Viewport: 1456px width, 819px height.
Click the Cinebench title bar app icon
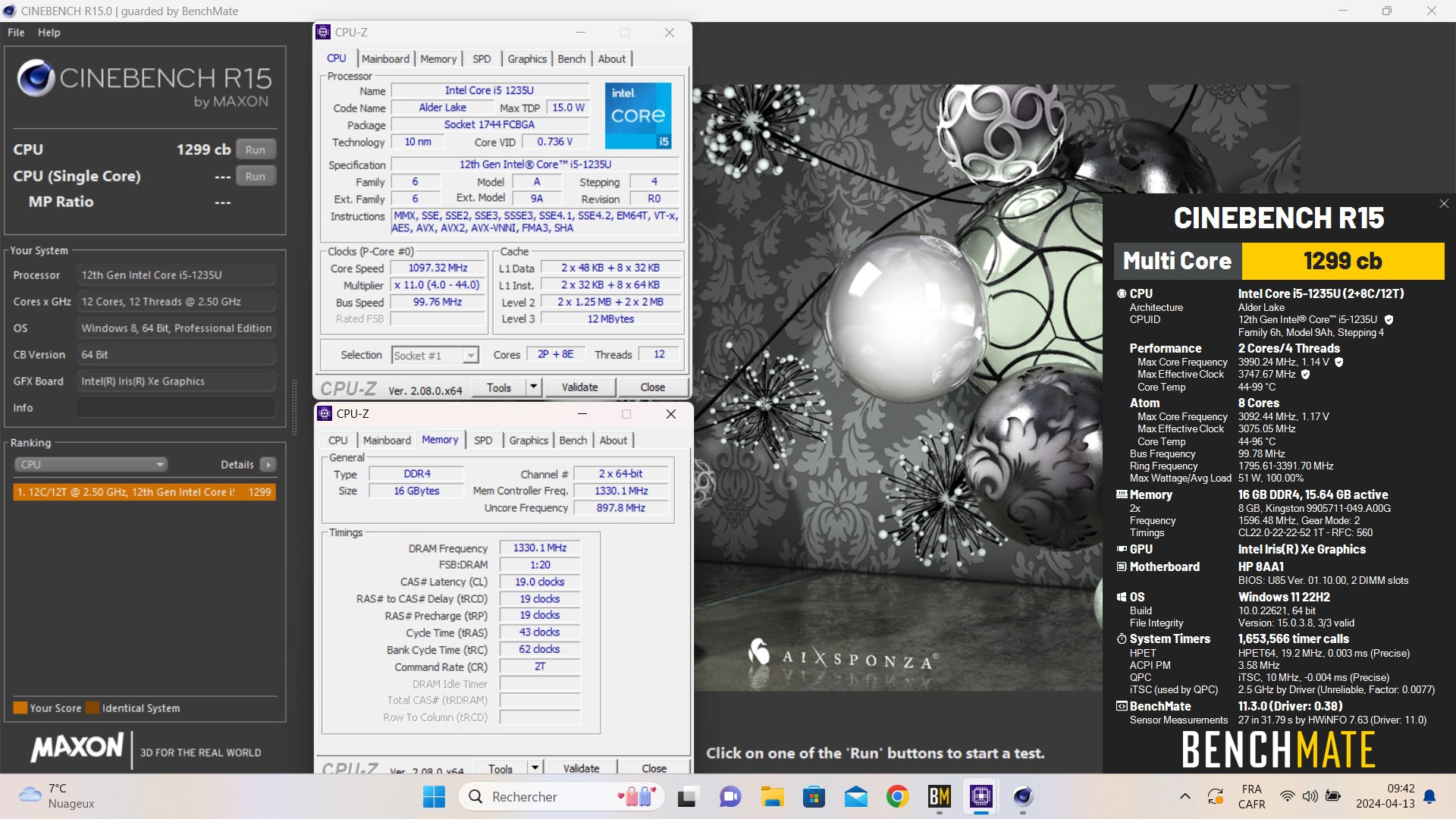(9, 11)
